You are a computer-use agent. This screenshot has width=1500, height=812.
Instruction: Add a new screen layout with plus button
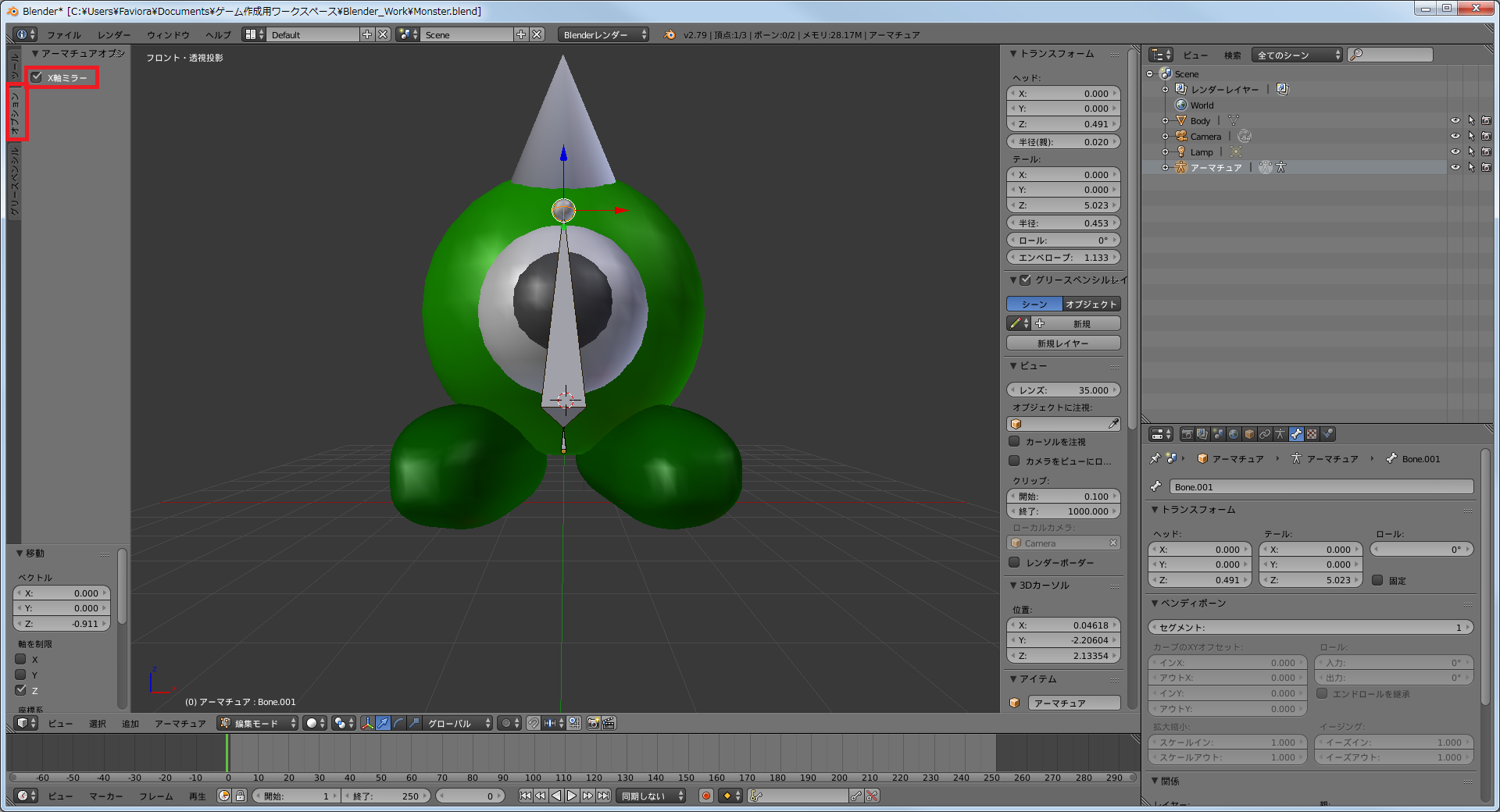[x=367, y=34]
